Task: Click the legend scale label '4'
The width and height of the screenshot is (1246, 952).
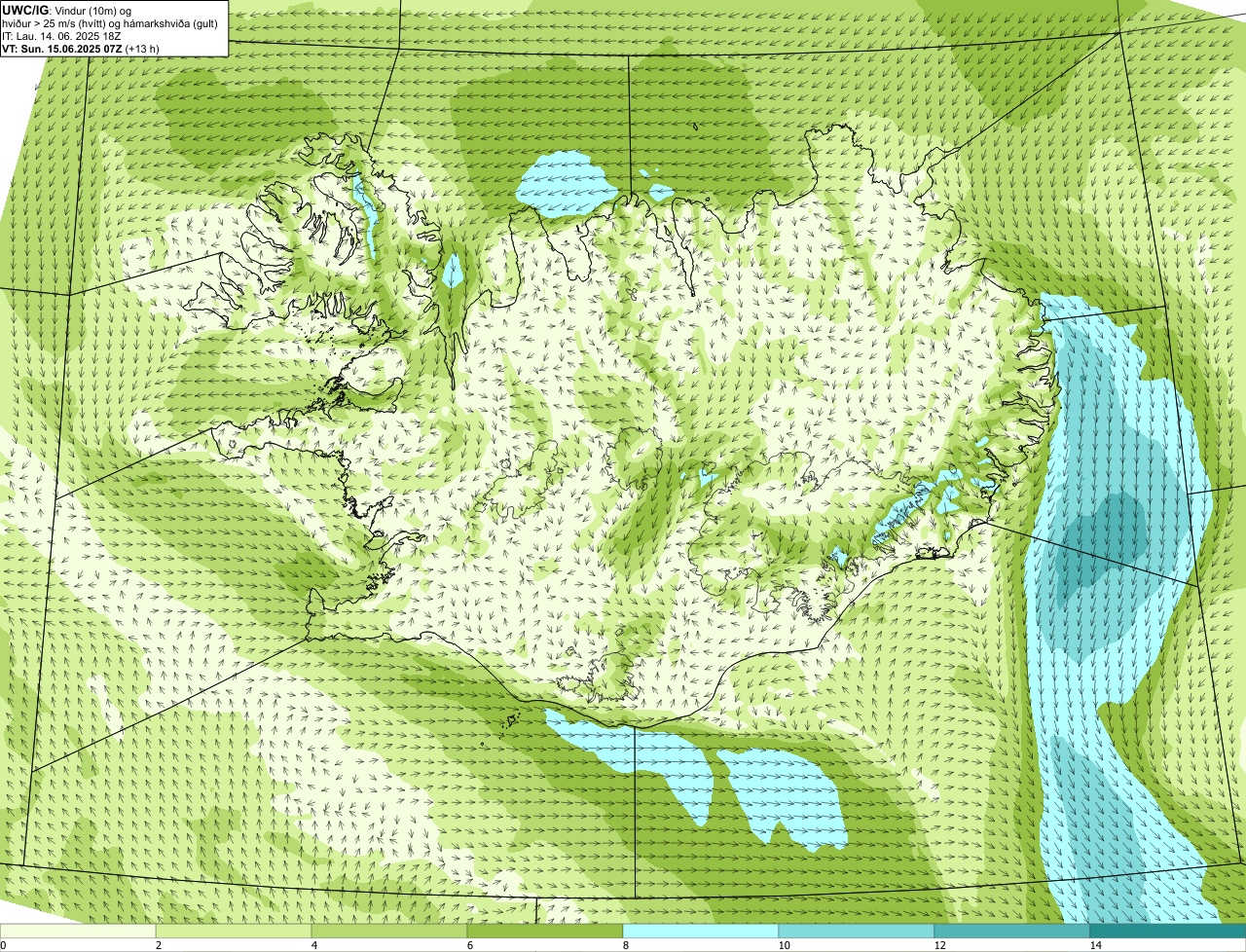Action: click(x=313, y=945)
